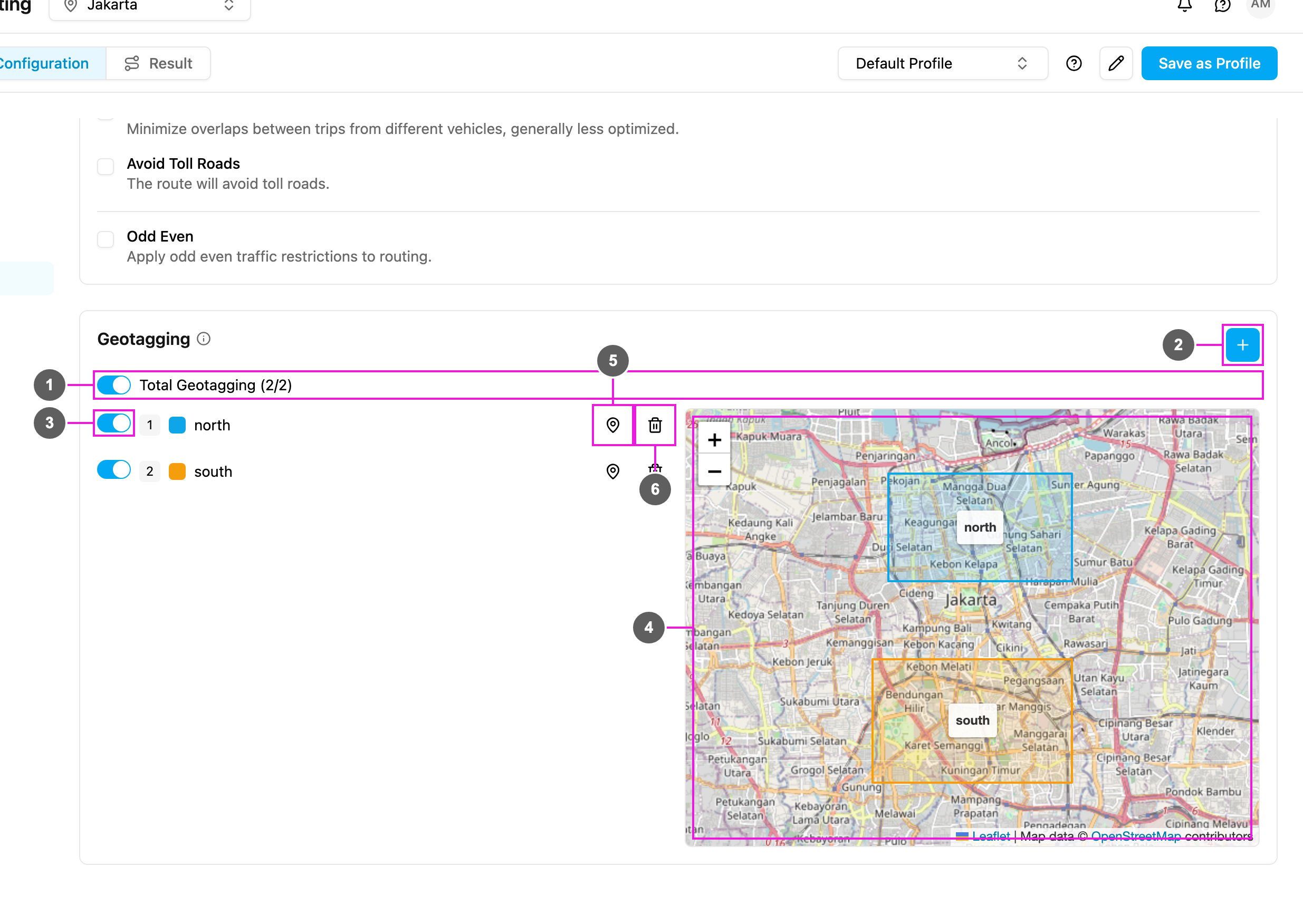Zoom out on the map
Image resolution: width=1303 pixels, height=924 pixels.
tap(714, 471)
